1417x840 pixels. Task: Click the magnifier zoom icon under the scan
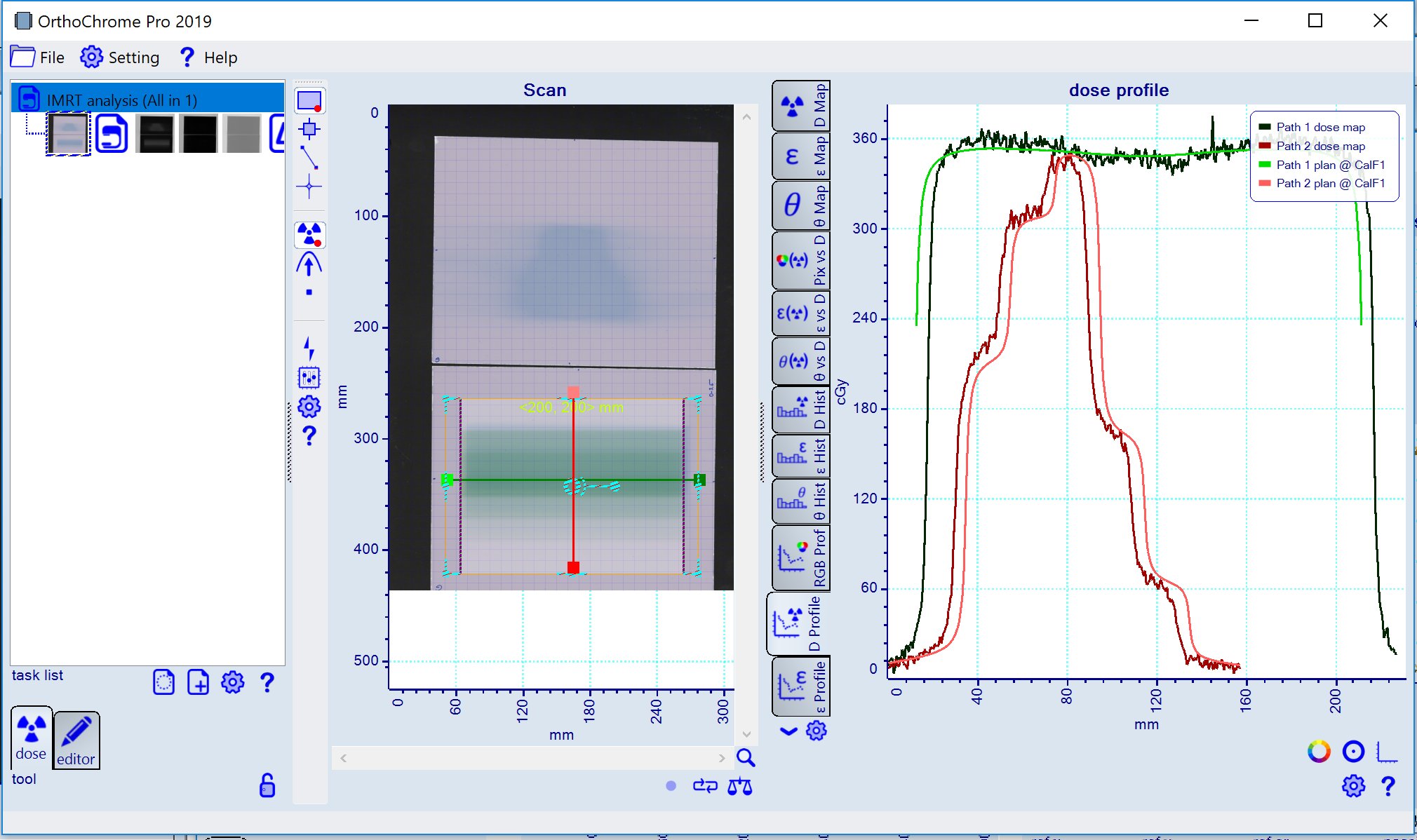click(746, 757)
